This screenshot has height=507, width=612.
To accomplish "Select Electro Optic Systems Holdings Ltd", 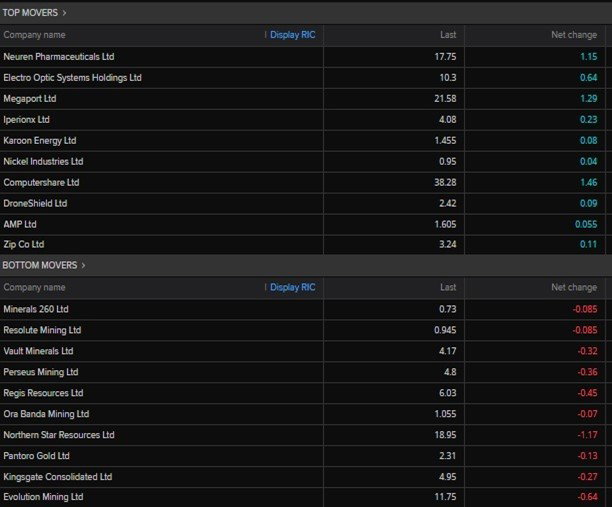I will pos(72,78).
